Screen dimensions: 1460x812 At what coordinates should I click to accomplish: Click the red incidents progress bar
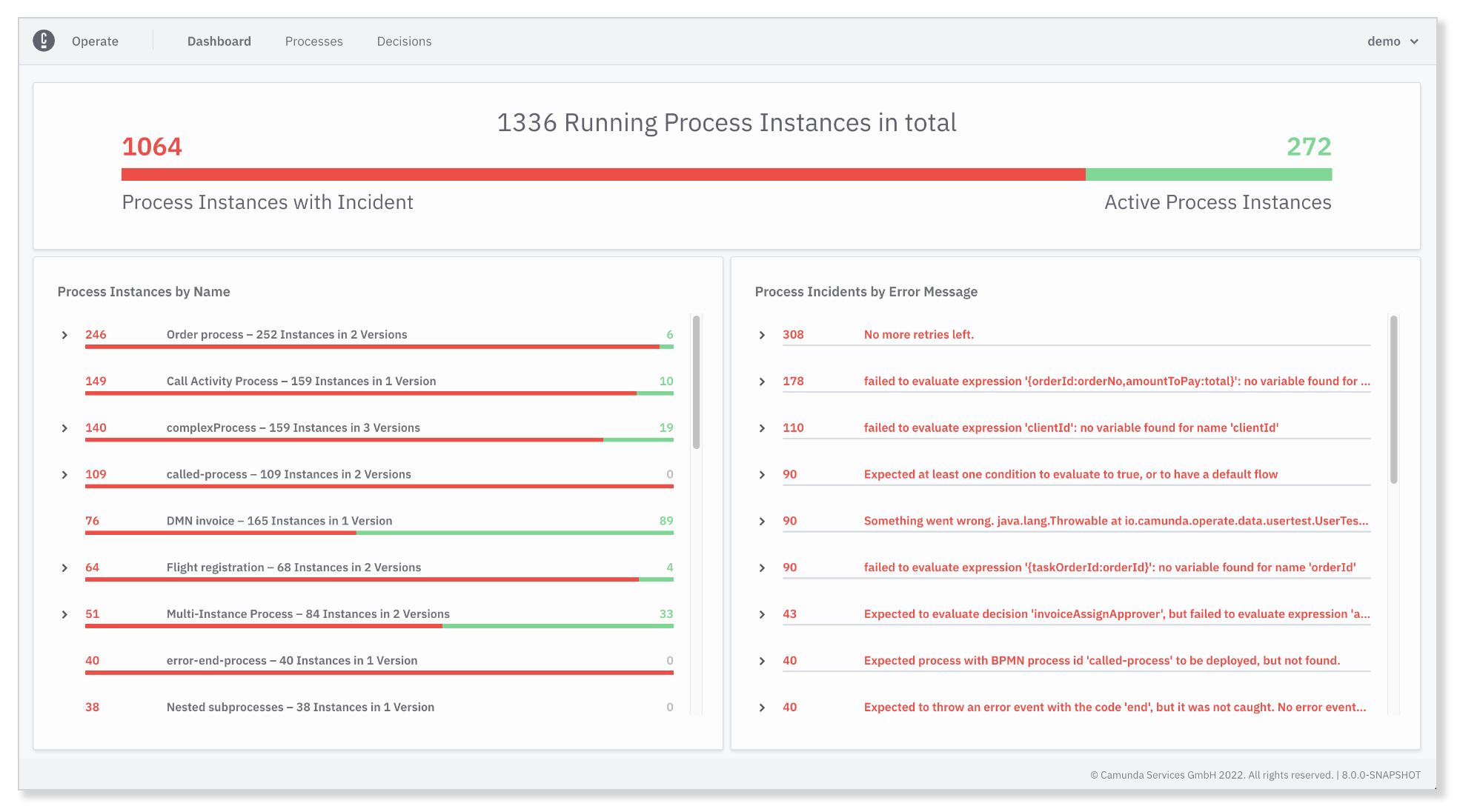point(603,175)
